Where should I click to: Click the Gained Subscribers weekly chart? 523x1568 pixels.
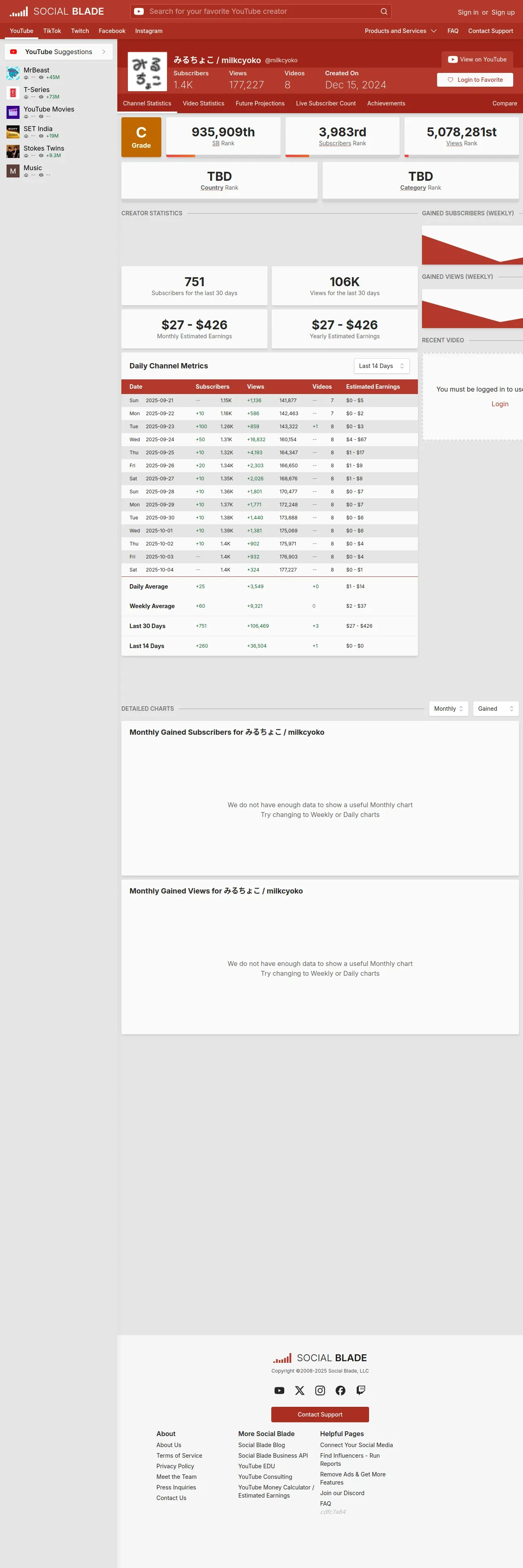pyautogui.click(x=472, y=245)
